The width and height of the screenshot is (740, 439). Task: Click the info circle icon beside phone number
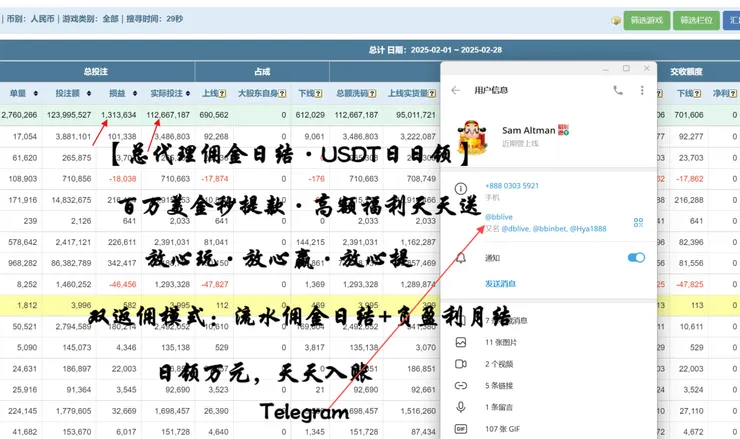[461, 189]
